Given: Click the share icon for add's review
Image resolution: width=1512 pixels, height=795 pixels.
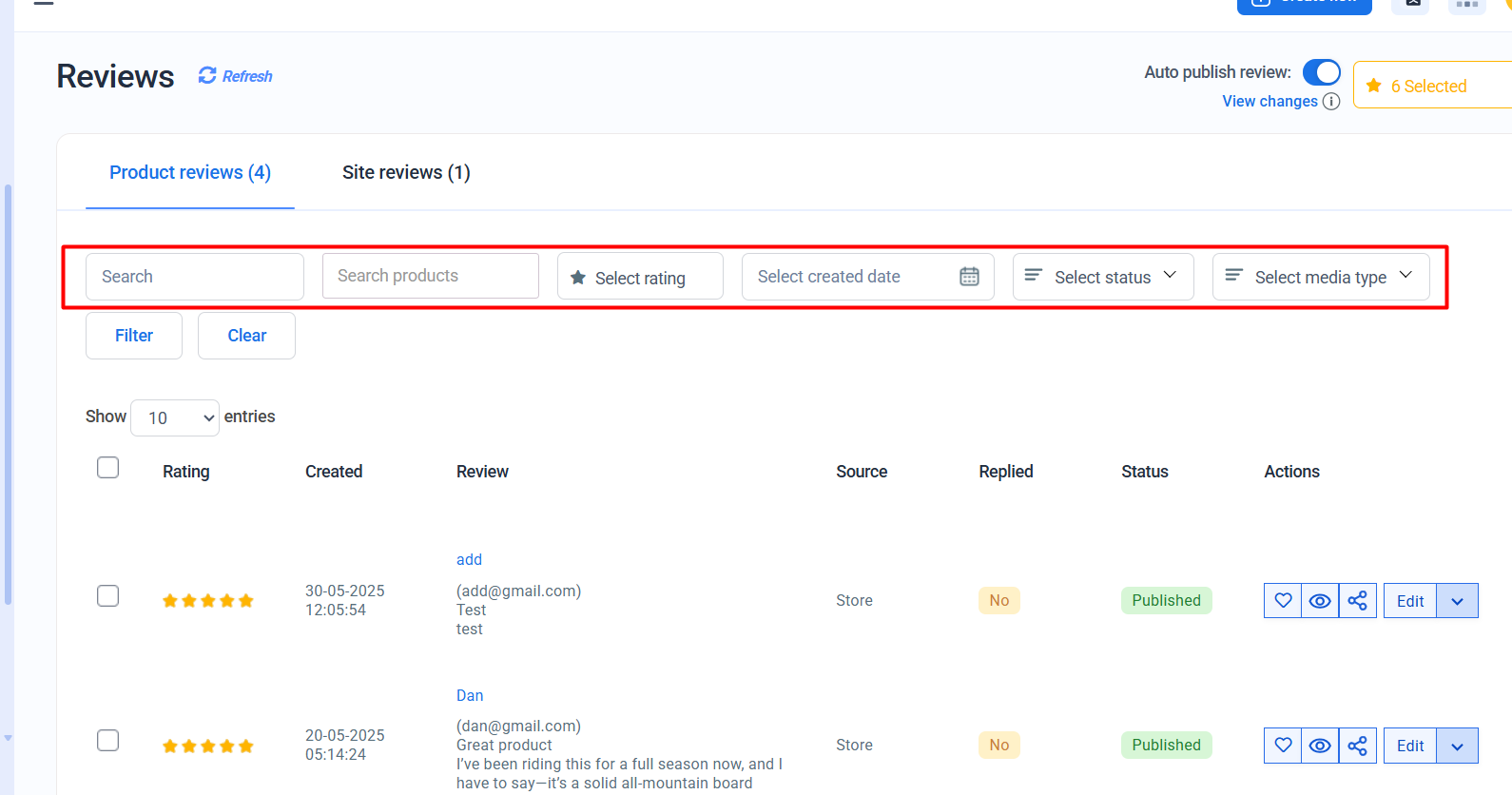Looking at the screenshot, I should 1357,601.
